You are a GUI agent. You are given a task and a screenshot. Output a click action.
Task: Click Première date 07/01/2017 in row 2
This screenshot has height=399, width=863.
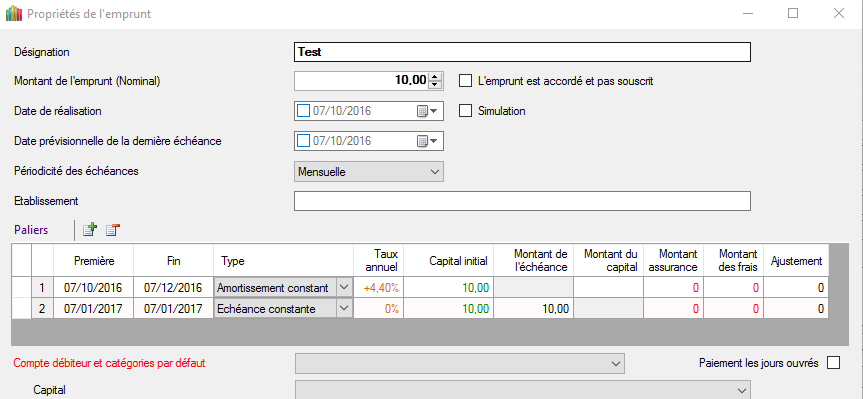pyautogui.click(x=94, y=309)
